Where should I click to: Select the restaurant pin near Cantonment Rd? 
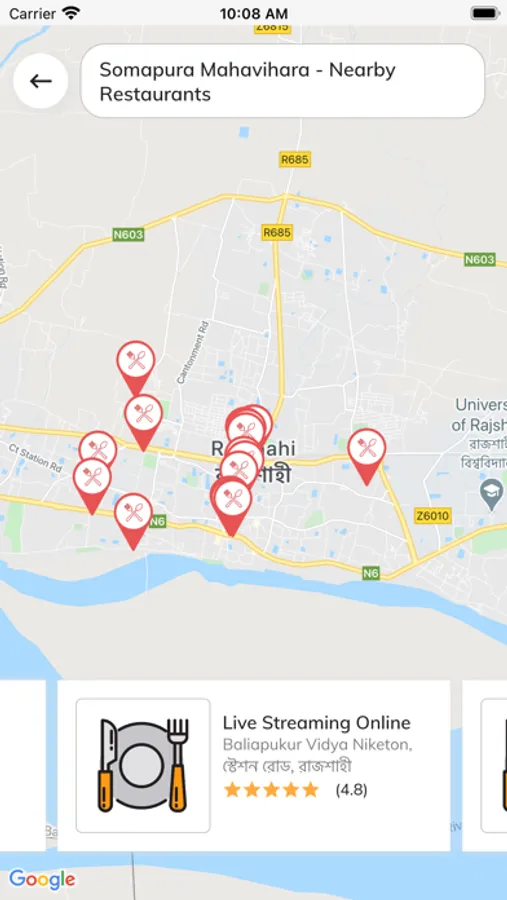pos(144,422)
